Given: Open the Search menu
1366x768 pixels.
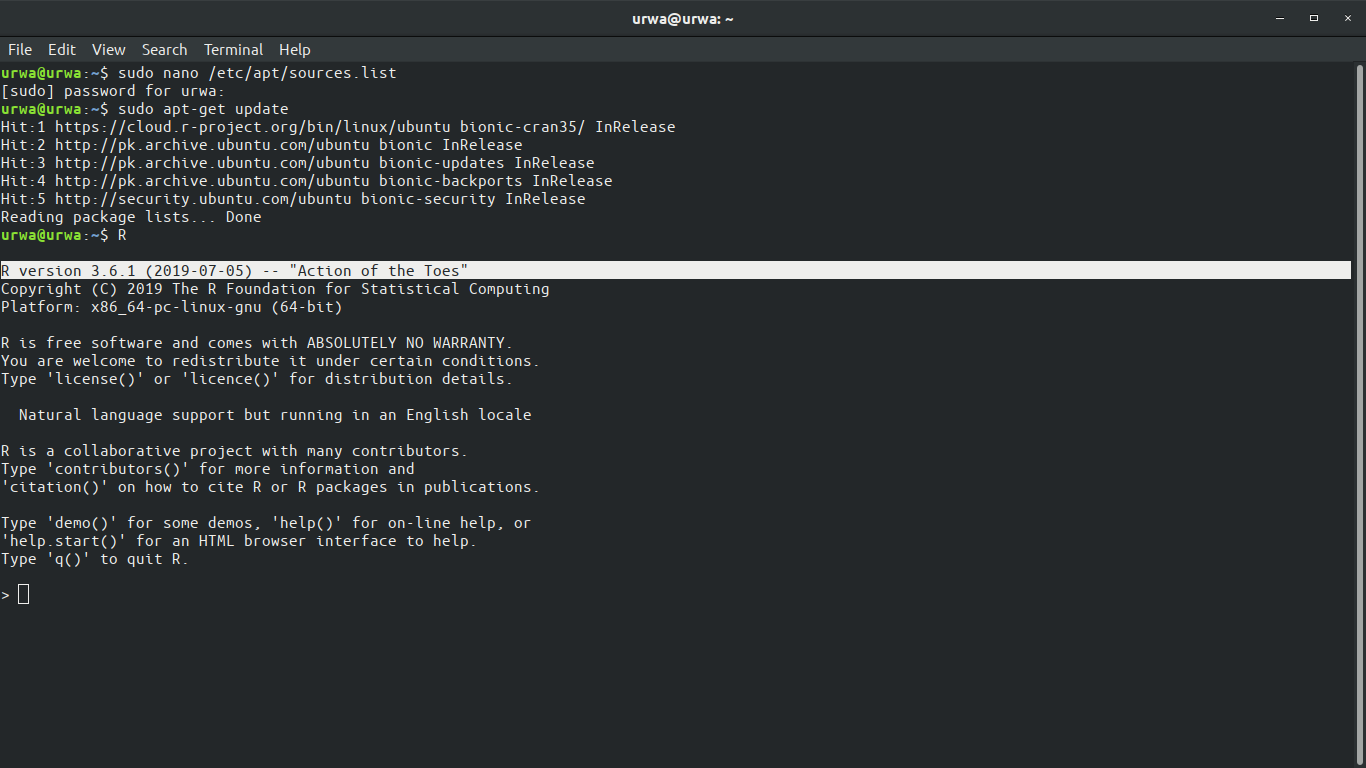Looking at the screenshot, I should (164, 49).
